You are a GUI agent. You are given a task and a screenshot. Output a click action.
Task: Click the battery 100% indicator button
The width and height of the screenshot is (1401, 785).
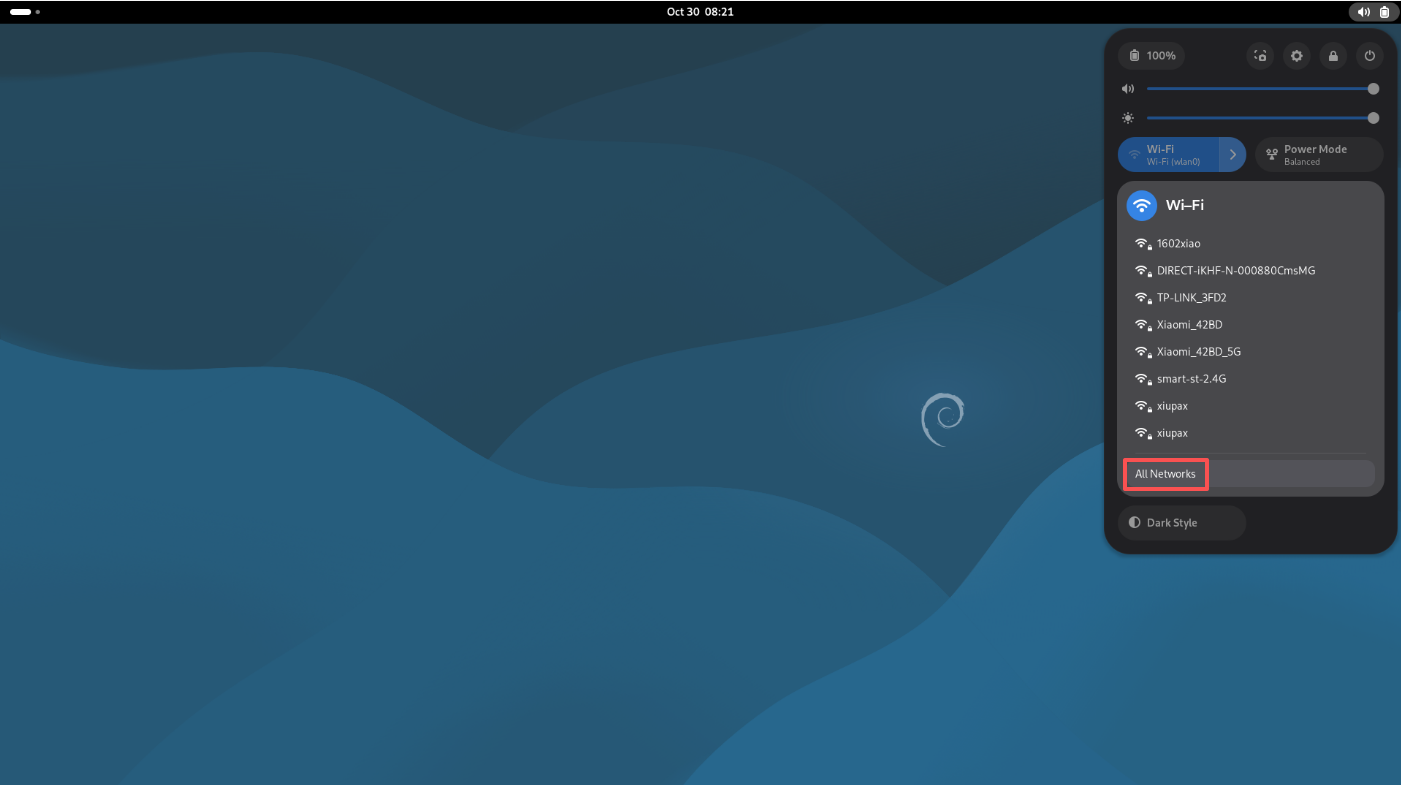[1152, 56]
